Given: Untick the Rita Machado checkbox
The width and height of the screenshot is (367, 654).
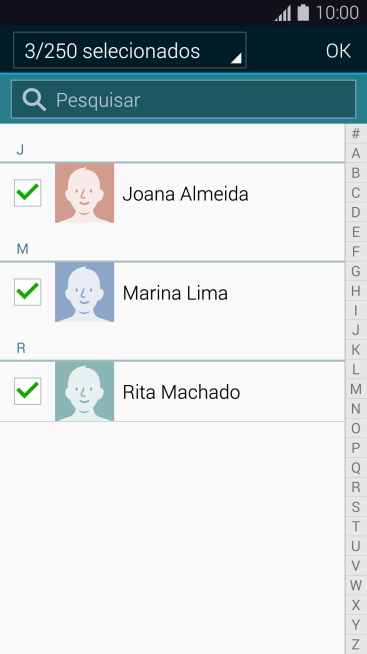Looking at the screenshot, I should coord(28,391).
